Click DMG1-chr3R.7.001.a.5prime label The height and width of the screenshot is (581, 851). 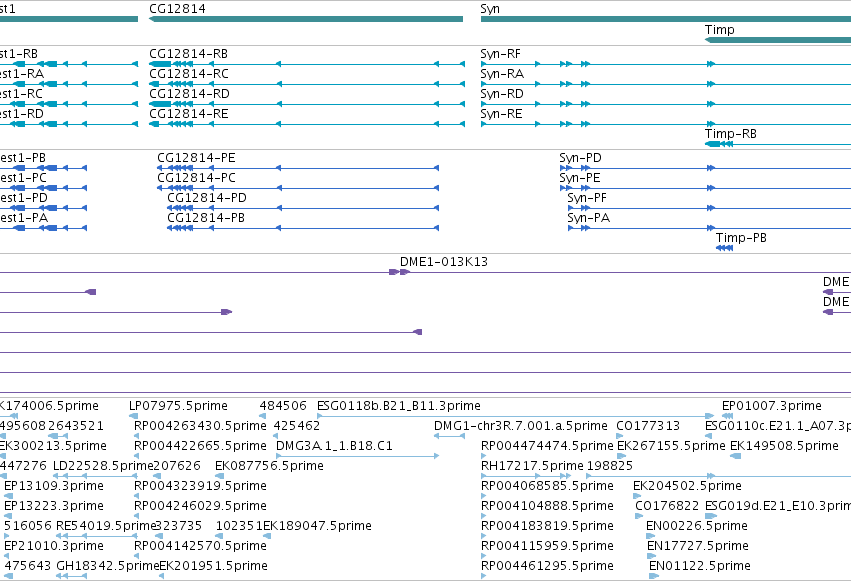point(521,426)
